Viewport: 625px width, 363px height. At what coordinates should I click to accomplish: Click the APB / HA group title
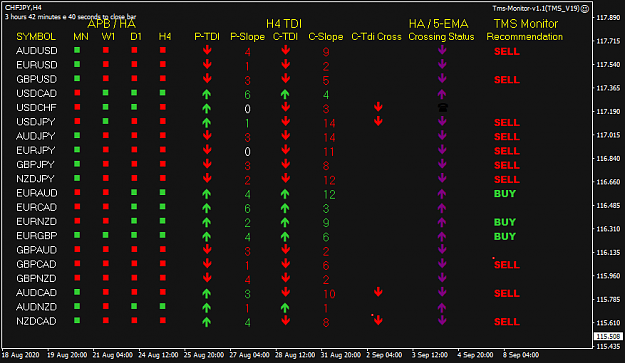coord(112,24)
